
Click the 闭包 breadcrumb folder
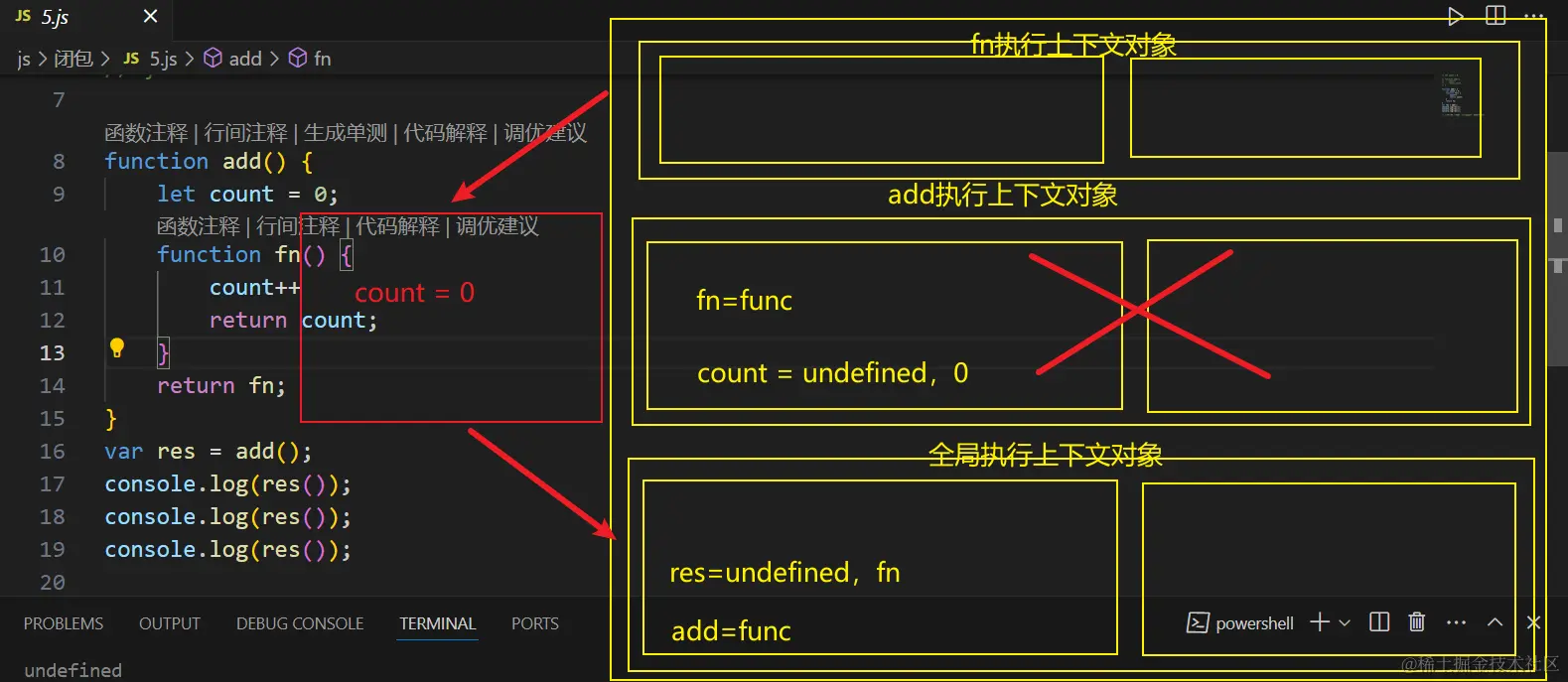[x=73, y=59]
